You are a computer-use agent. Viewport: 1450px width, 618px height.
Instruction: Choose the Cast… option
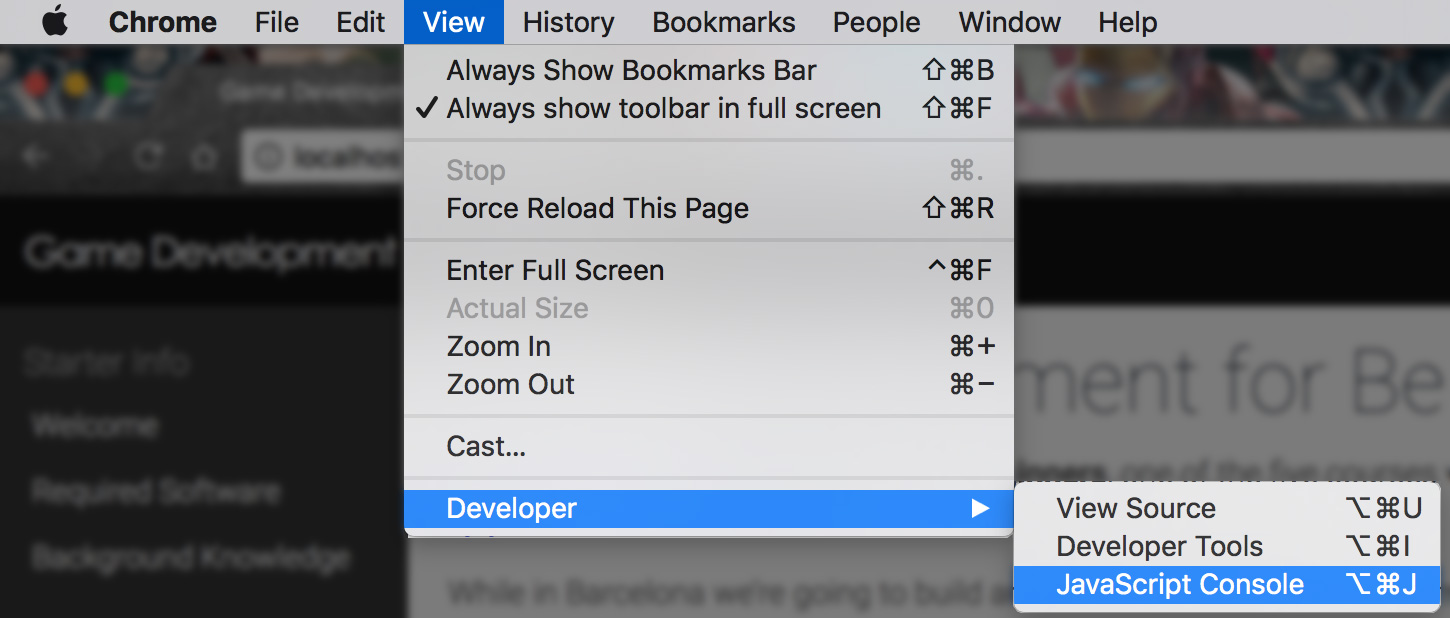click(x=486, y=447)
